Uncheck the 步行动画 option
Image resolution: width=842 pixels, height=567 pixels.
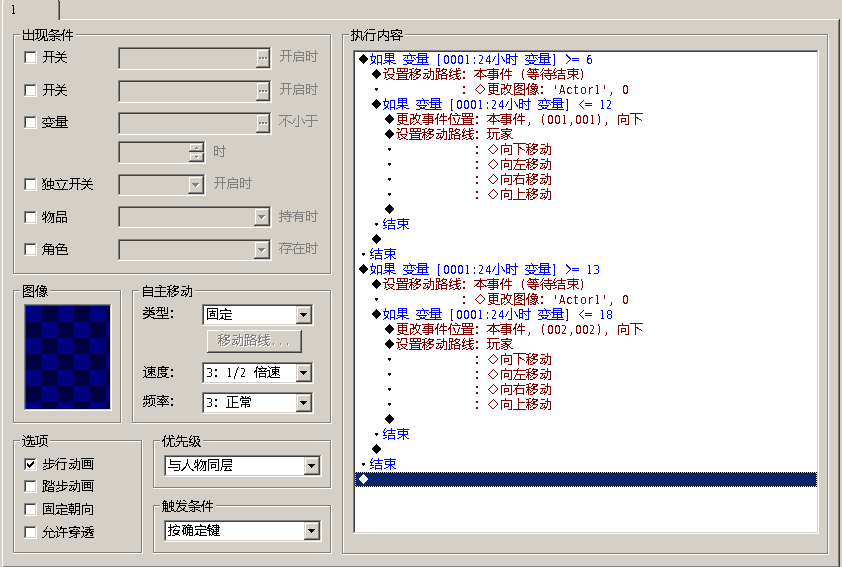click(x=31, y=464)
